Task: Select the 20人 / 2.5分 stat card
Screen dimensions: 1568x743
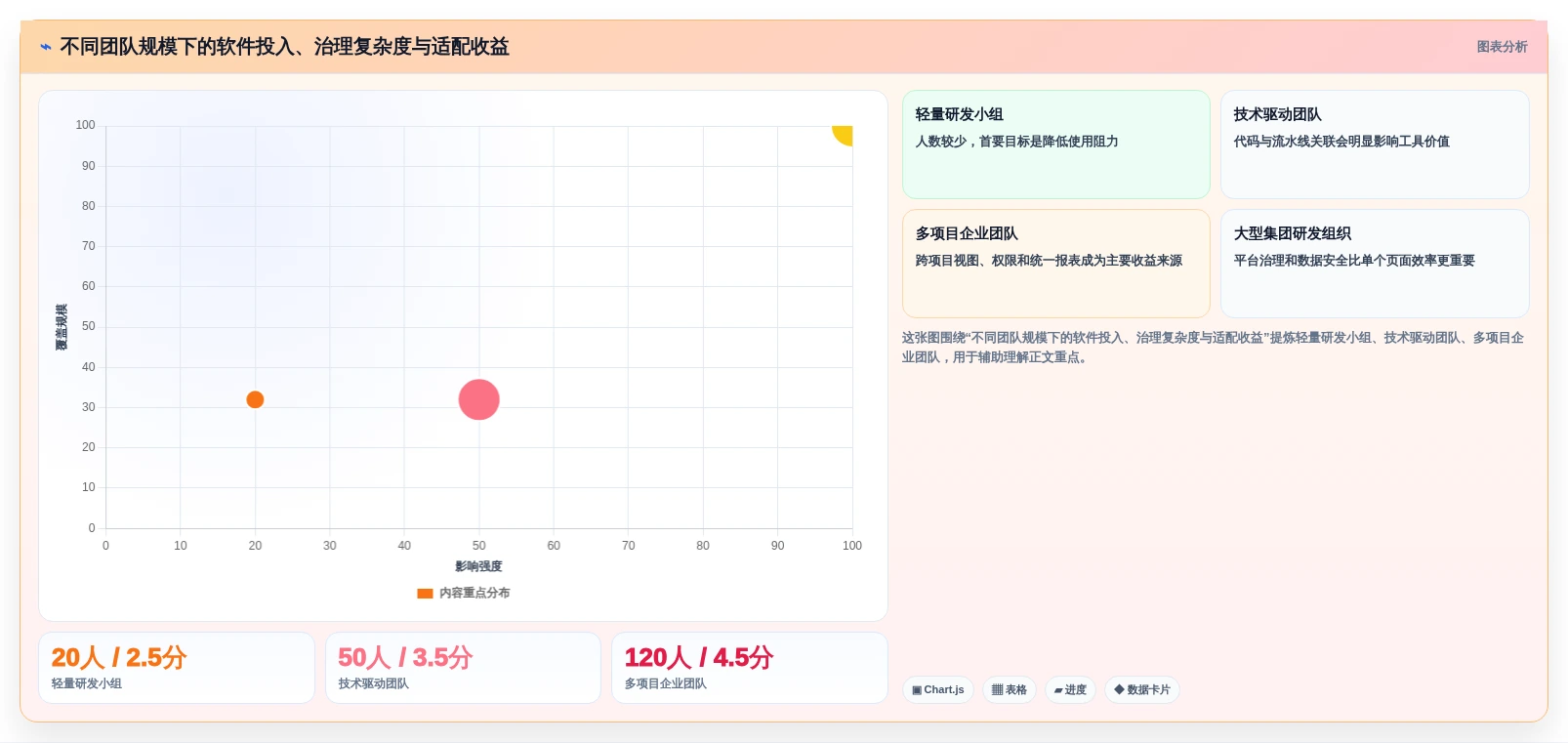Action: point(177,668)
